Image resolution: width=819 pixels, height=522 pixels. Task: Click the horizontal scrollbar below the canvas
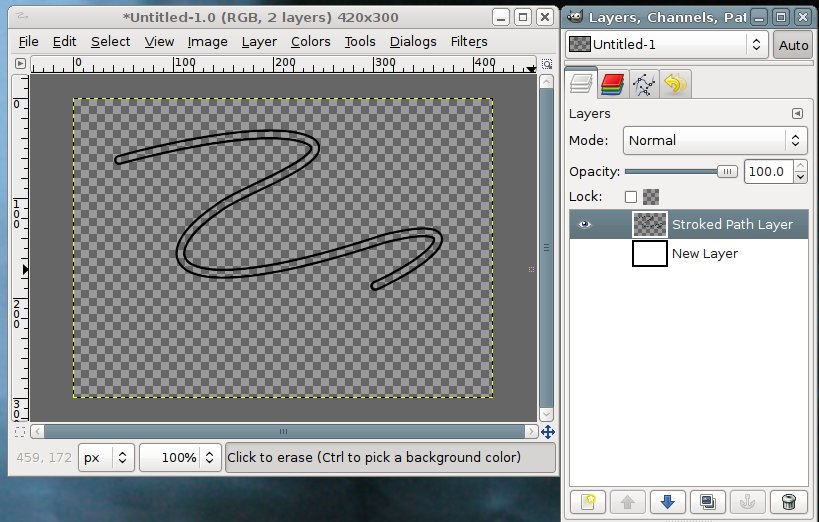(x=284, y=432)
